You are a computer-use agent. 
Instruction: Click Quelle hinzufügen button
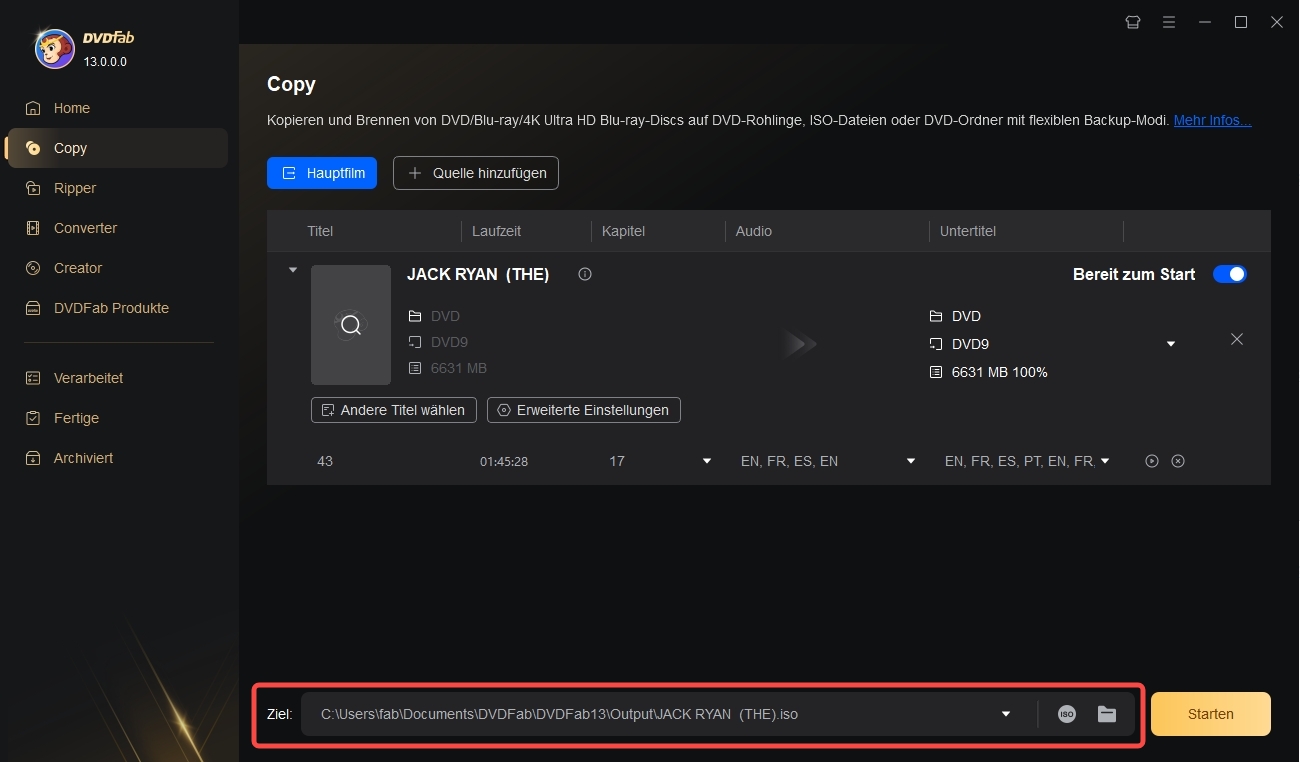tap(476, 173)
